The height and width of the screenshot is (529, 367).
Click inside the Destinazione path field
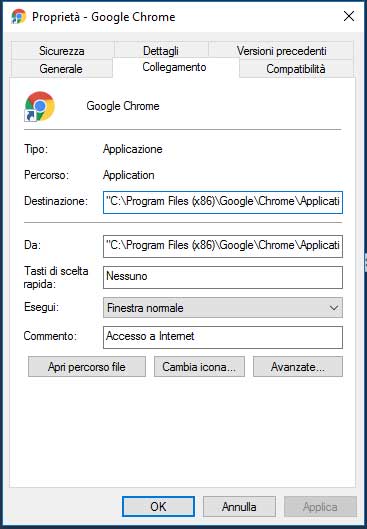223,202
